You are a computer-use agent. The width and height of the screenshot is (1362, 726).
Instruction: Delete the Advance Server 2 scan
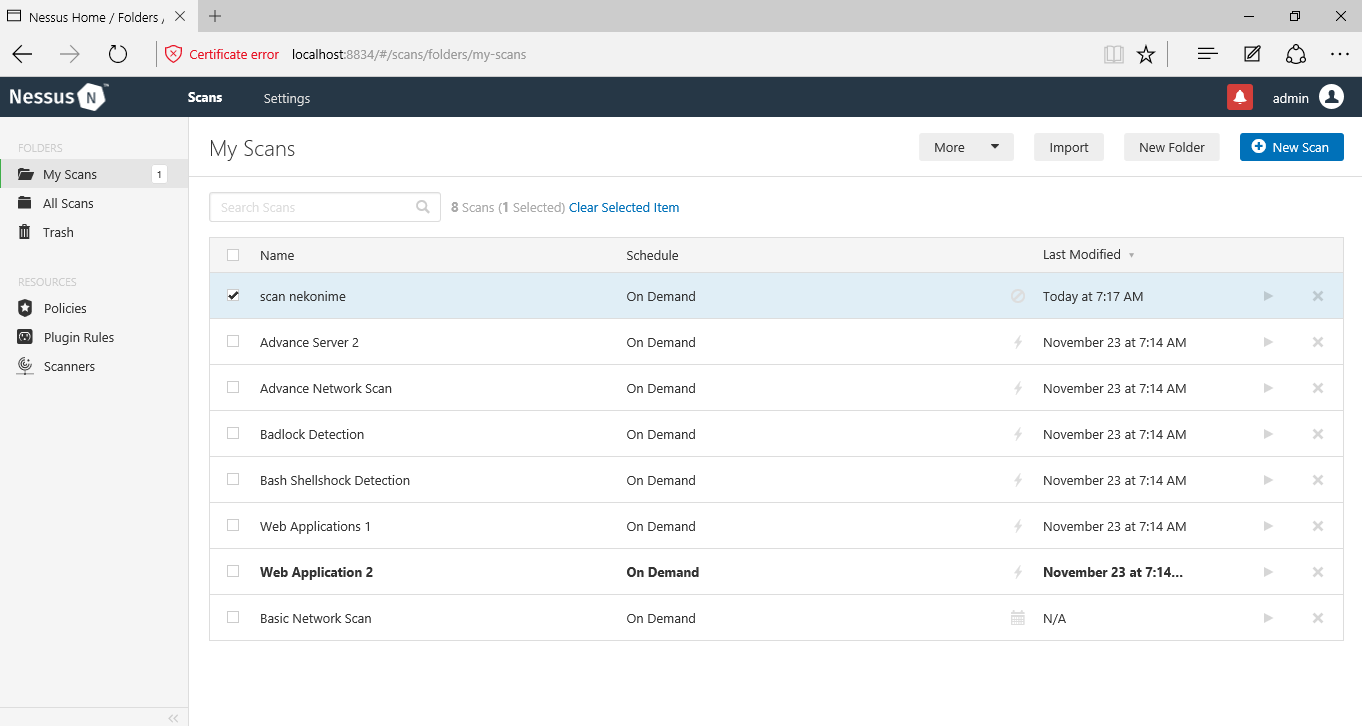(x=1317, y=342)
